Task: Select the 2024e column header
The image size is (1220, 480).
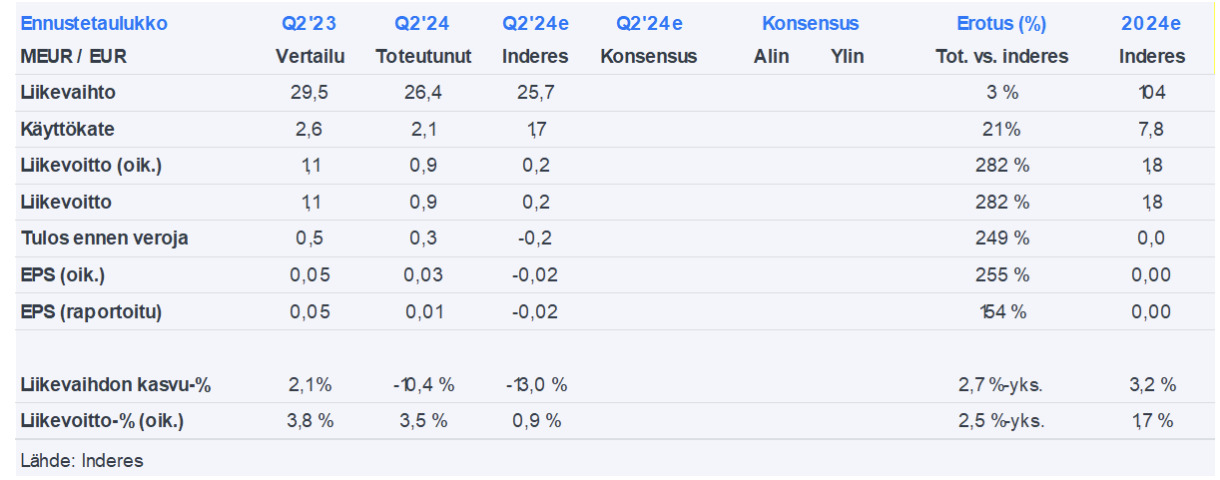Action: point(1151,23)
